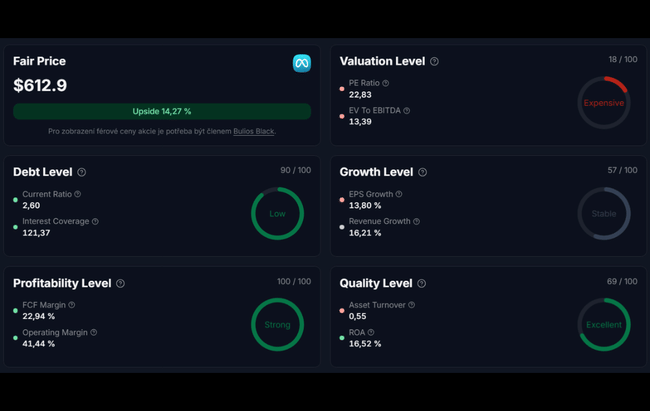Click help icon beside Growth Level

pos(423,172)
